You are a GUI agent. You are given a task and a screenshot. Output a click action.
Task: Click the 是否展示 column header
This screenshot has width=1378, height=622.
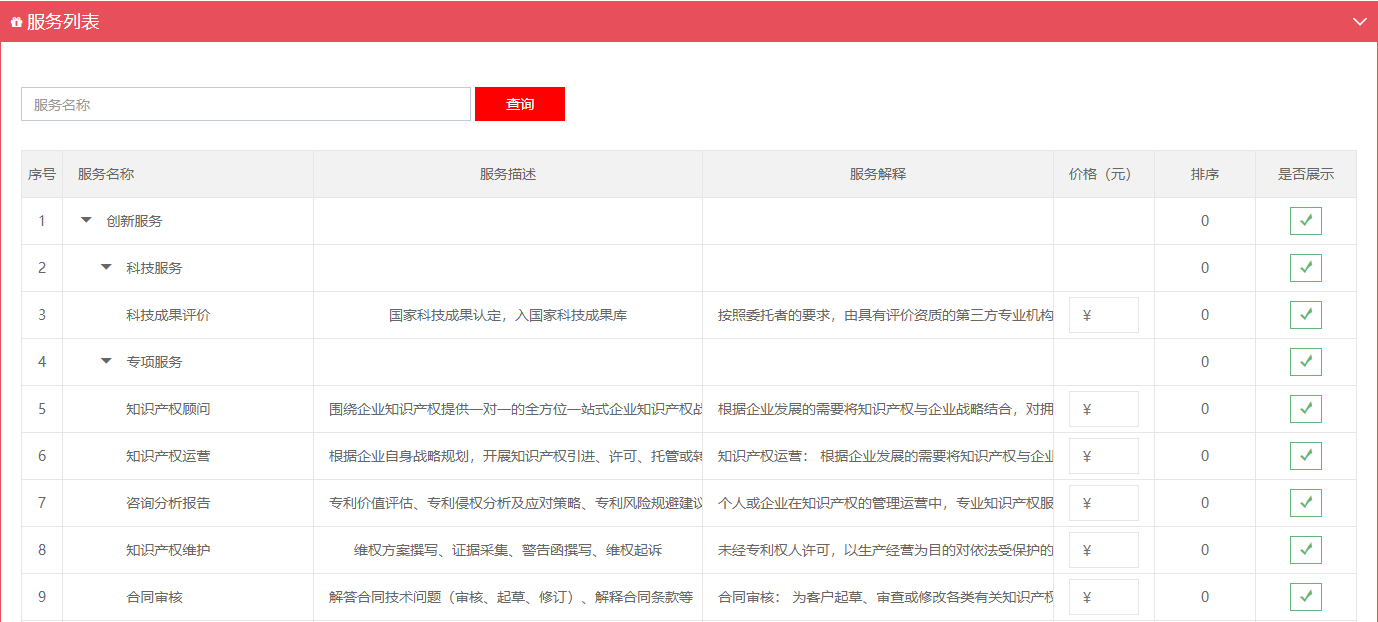point(1306,174)
